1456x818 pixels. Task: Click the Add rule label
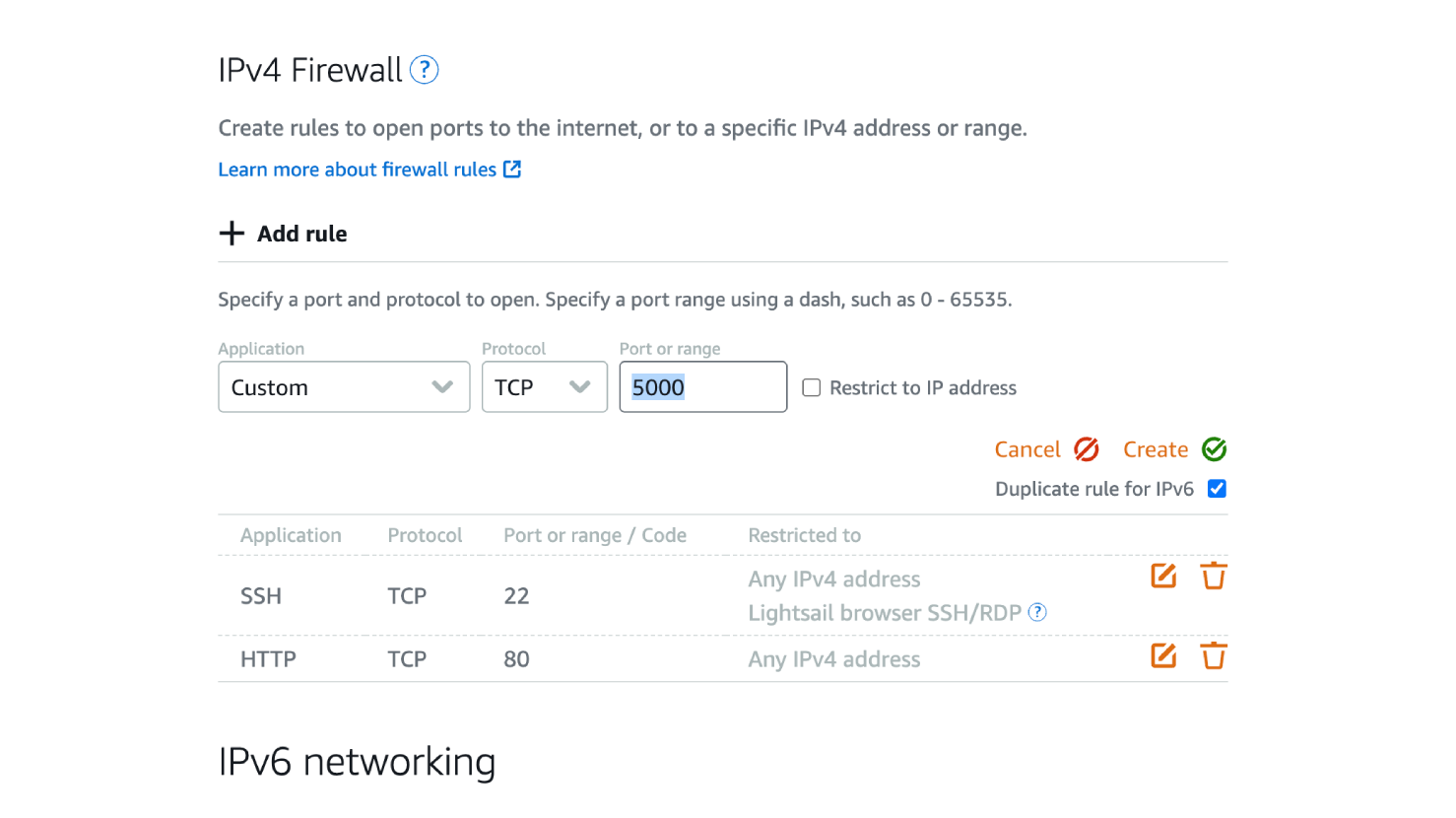[x=301, y=234]
